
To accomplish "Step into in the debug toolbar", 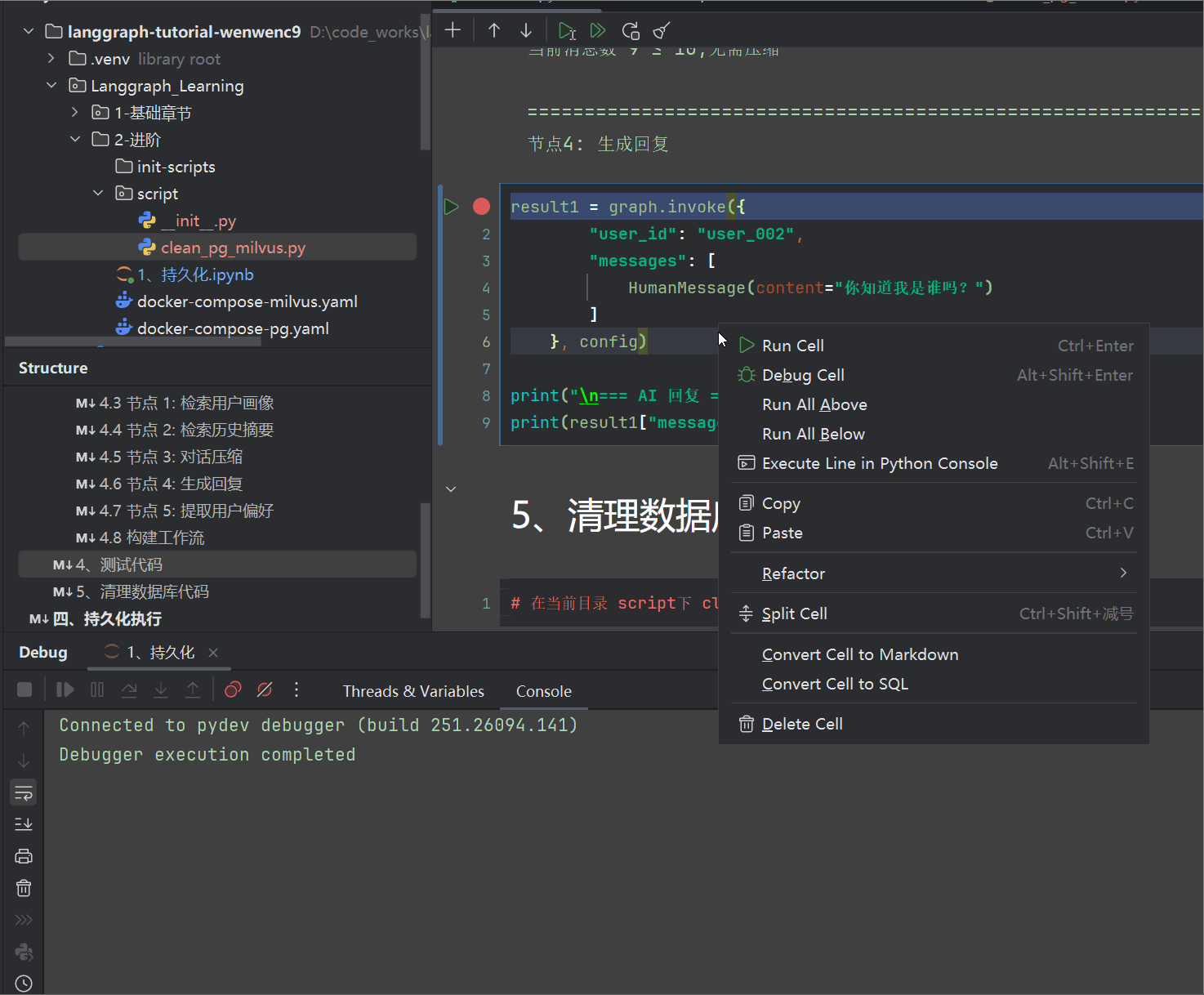I will coord(161,689).
